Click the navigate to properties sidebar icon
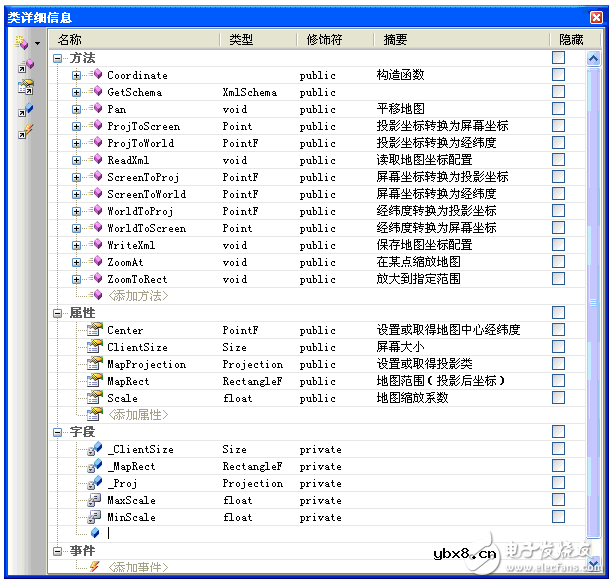612x584 pixels. click(x=25, y=87)
